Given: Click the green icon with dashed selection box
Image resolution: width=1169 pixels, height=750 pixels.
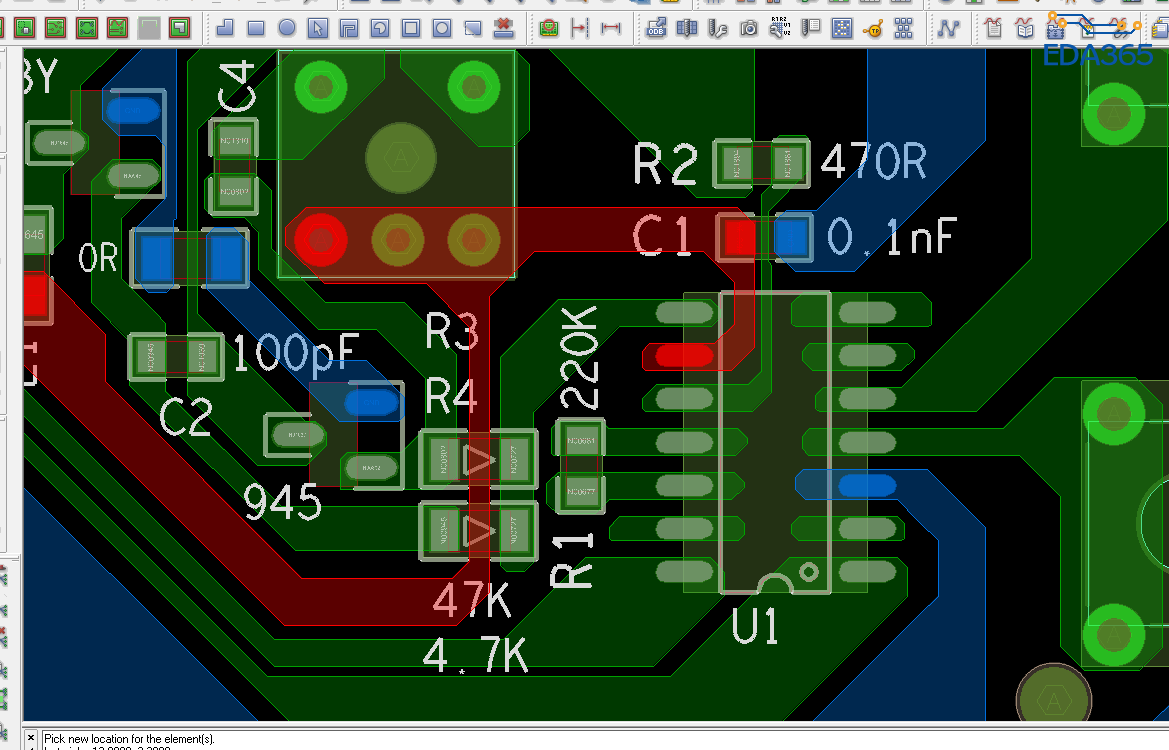Looking at the screenshot, I should click(x=25, y=28).
